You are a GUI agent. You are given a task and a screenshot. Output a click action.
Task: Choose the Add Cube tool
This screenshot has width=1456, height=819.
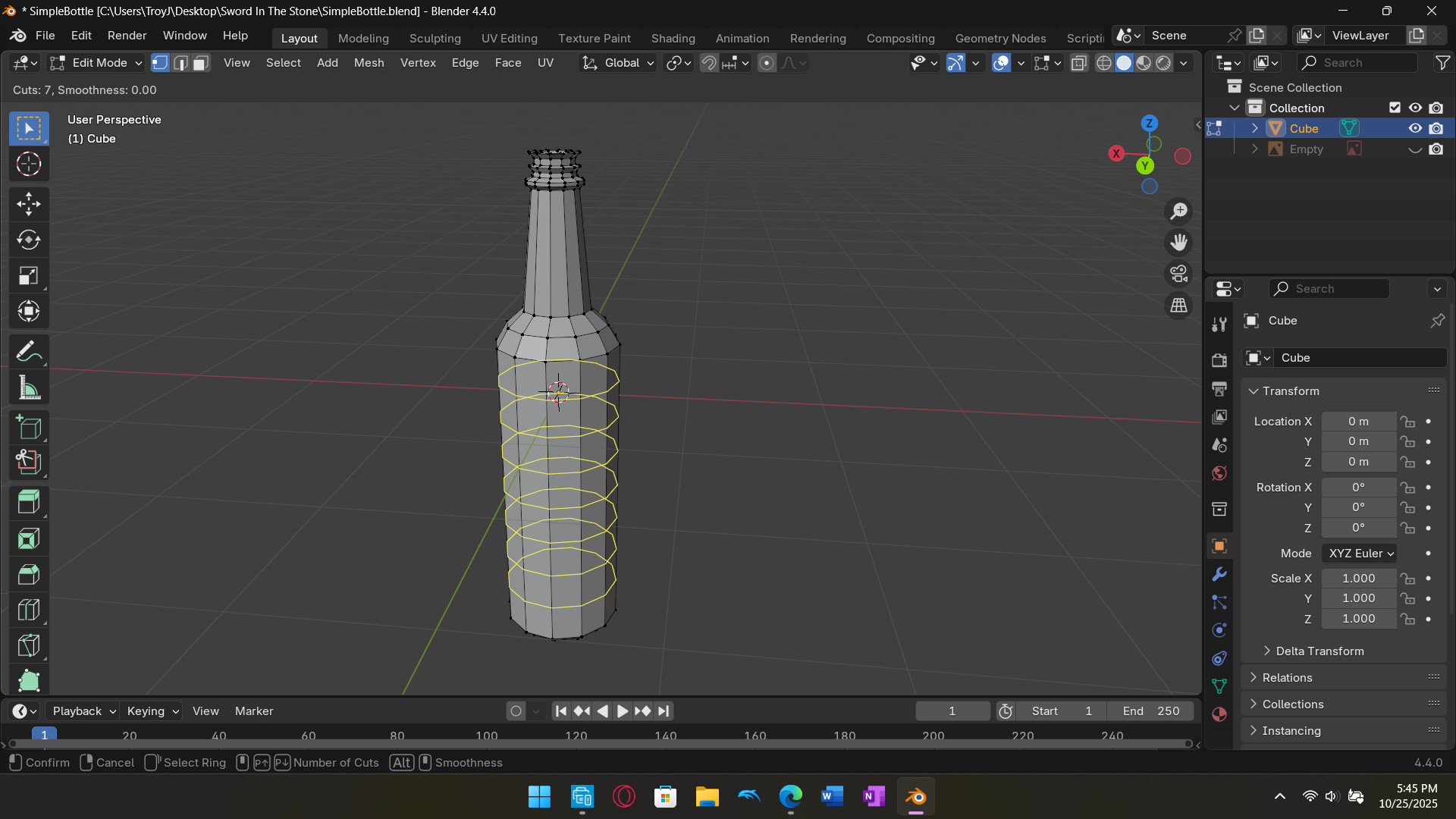pos(29,428)
